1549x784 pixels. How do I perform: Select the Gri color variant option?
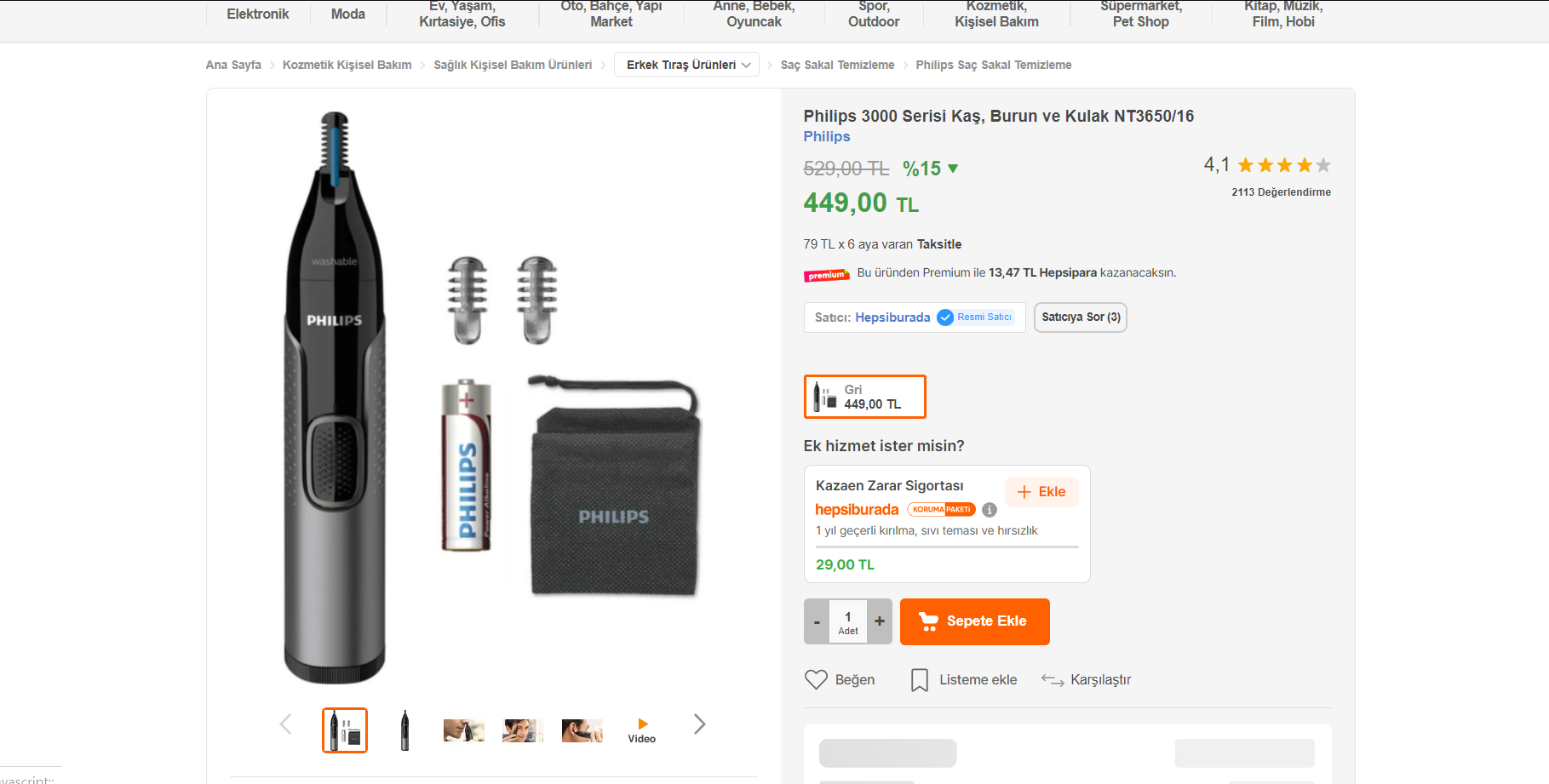click(x=864, y=397)
